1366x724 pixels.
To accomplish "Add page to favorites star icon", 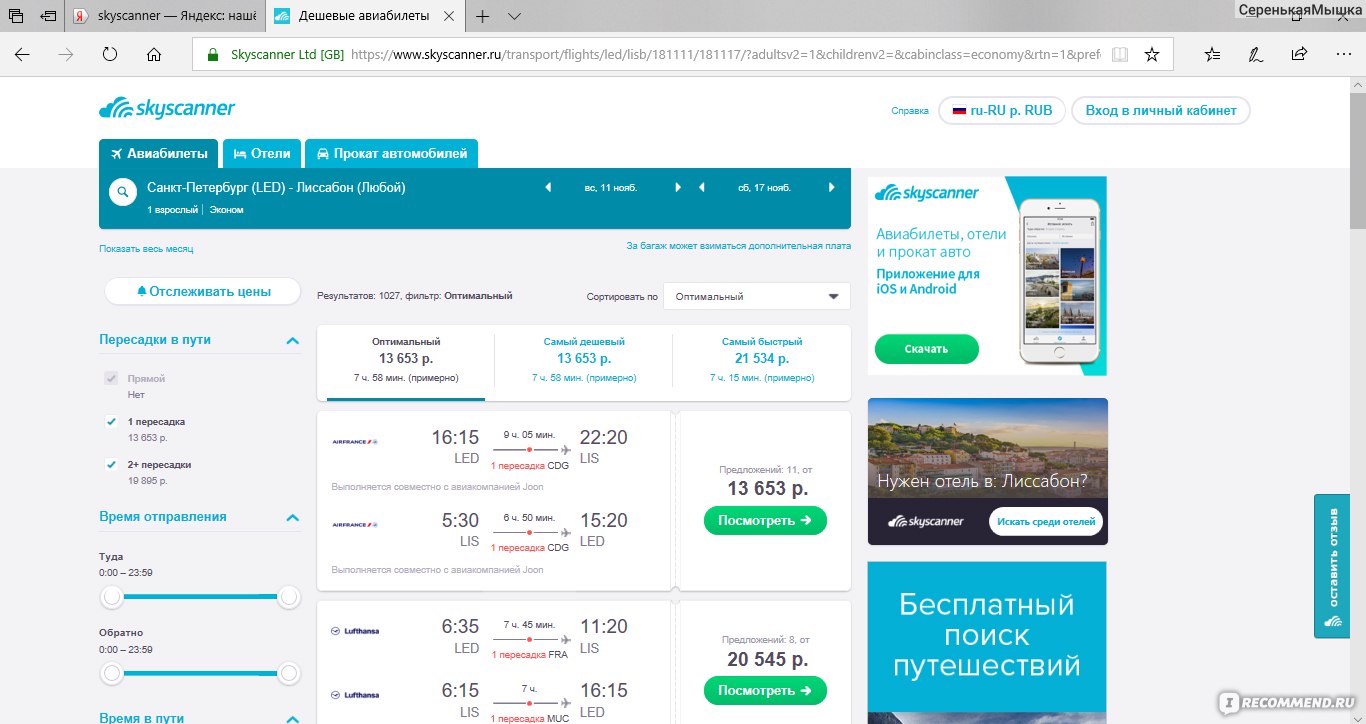I will 1152,54.
